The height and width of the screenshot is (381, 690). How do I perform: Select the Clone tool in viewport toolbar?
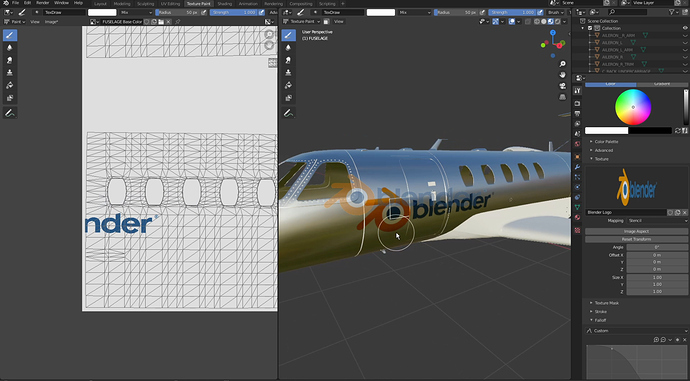click(x=288, y=73)
